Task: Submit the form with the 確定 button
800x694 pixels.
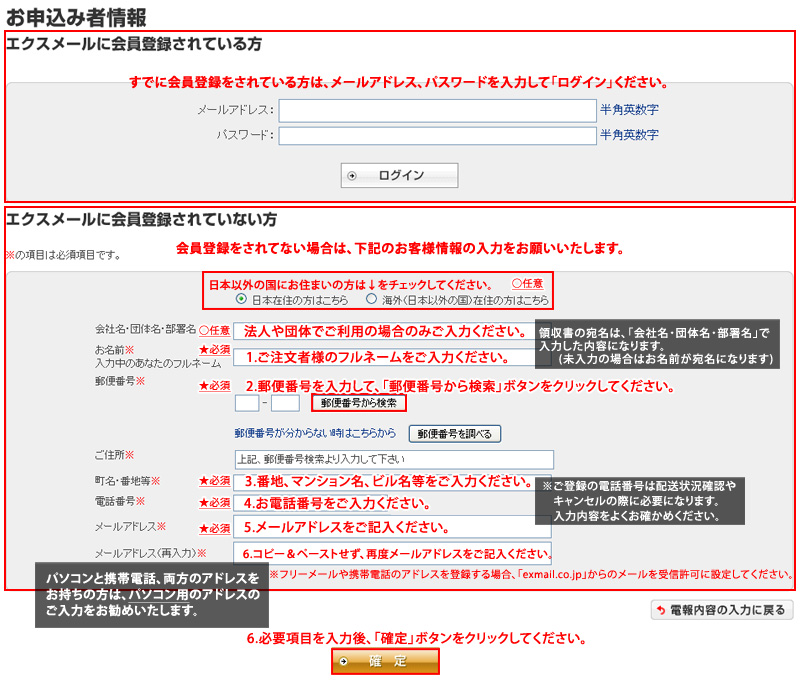Action: point(385,662)
